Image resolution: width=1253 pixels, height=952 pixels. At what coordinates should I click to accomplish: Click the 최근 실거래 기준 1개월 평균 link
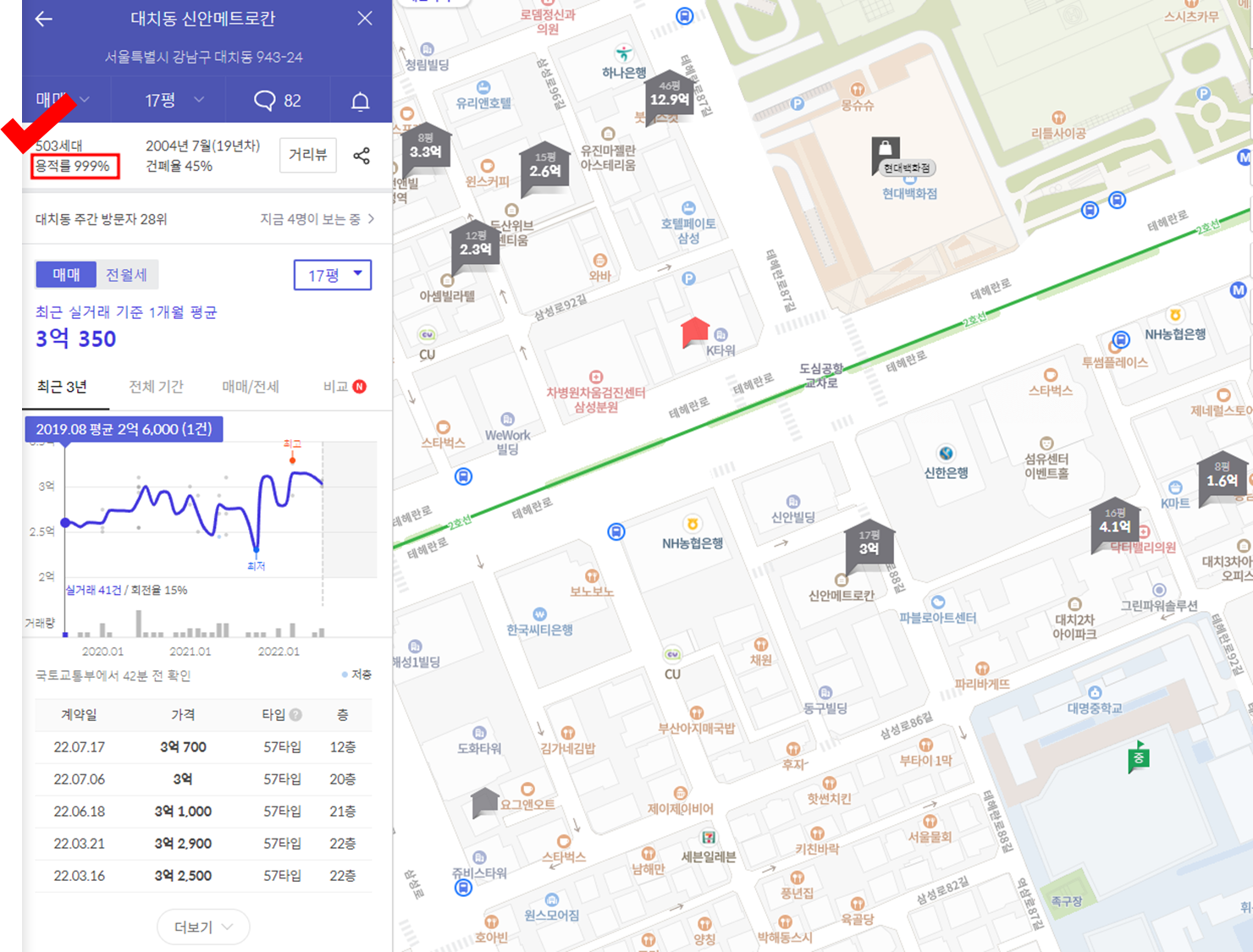tap(126, 312)
